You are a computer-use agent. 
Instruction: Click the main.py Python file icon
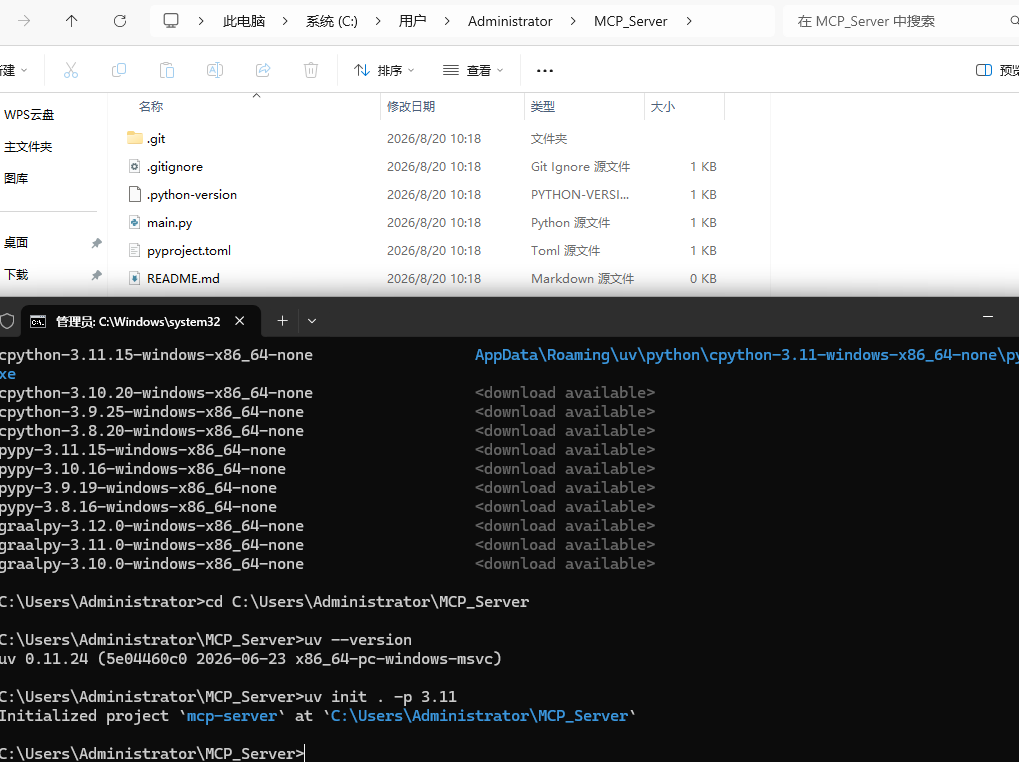pos(135,222)
